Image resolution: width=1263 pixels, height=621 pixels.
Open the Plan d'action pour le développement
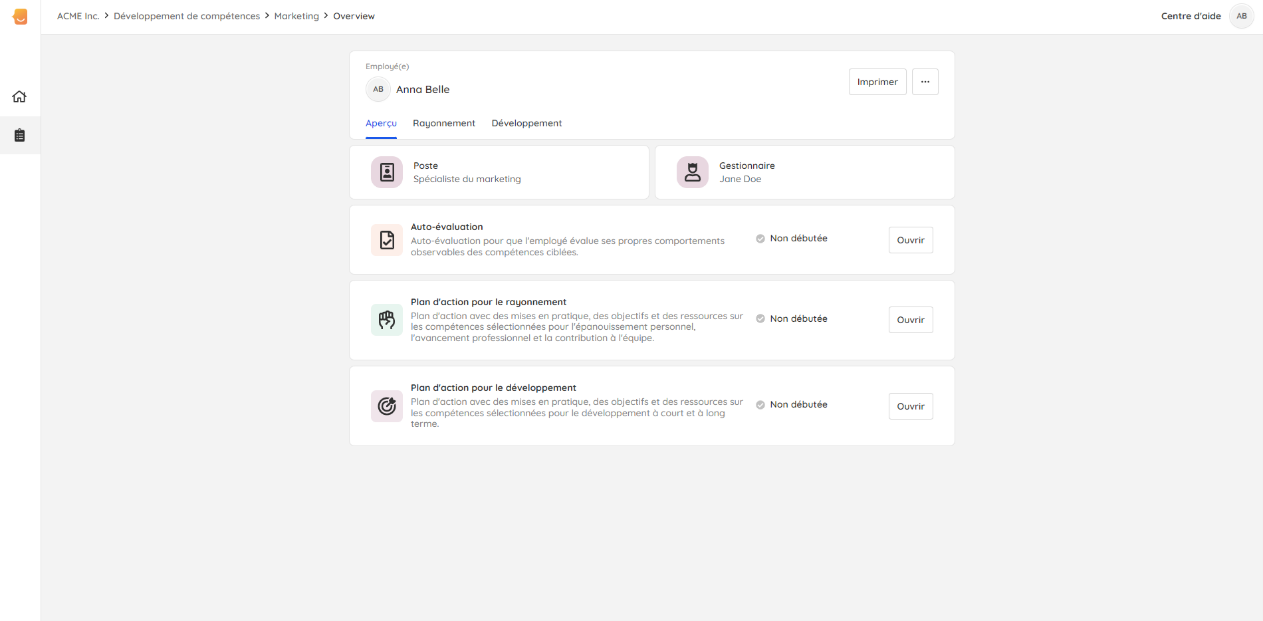[x=911, y=406]
